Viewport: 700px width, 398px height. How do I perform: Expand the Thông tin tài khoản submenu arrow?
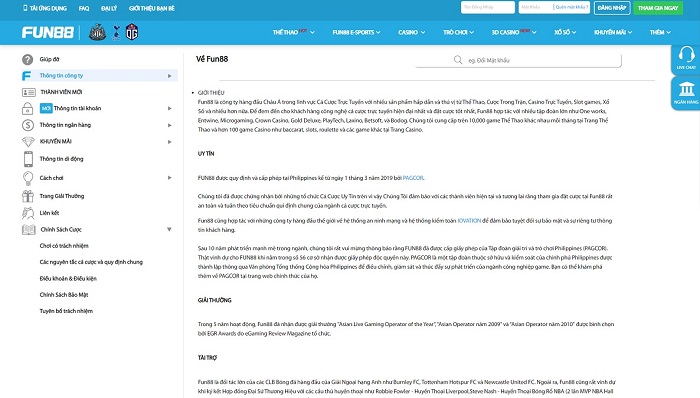(x=170, y=108)
